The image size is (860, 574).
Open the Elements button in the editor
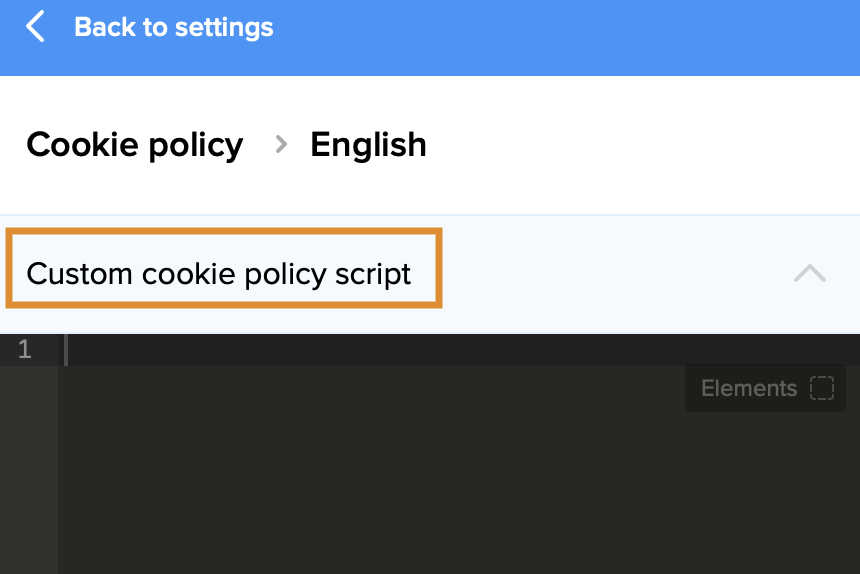tap(765, 388)
